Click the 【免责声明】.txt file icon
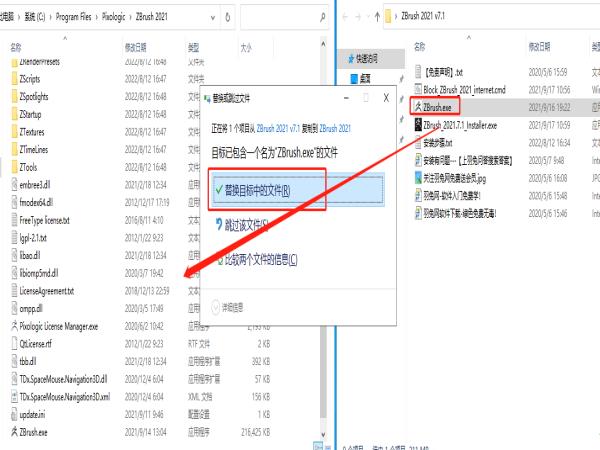 pos(418,72)
